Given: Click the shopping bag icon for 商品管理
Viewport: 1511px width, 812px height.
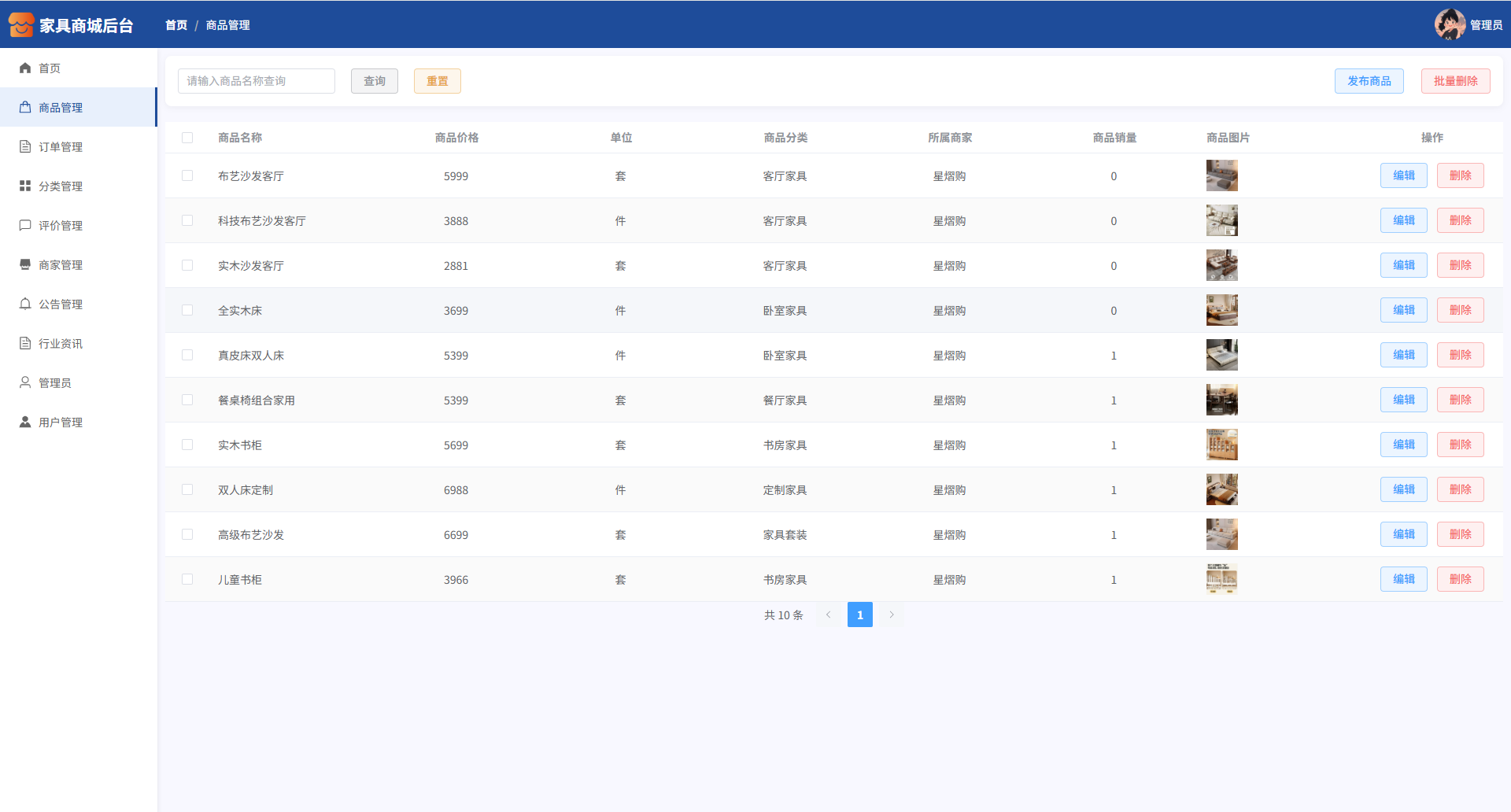Looking at the screenshot, I should (x=25, y=108).
